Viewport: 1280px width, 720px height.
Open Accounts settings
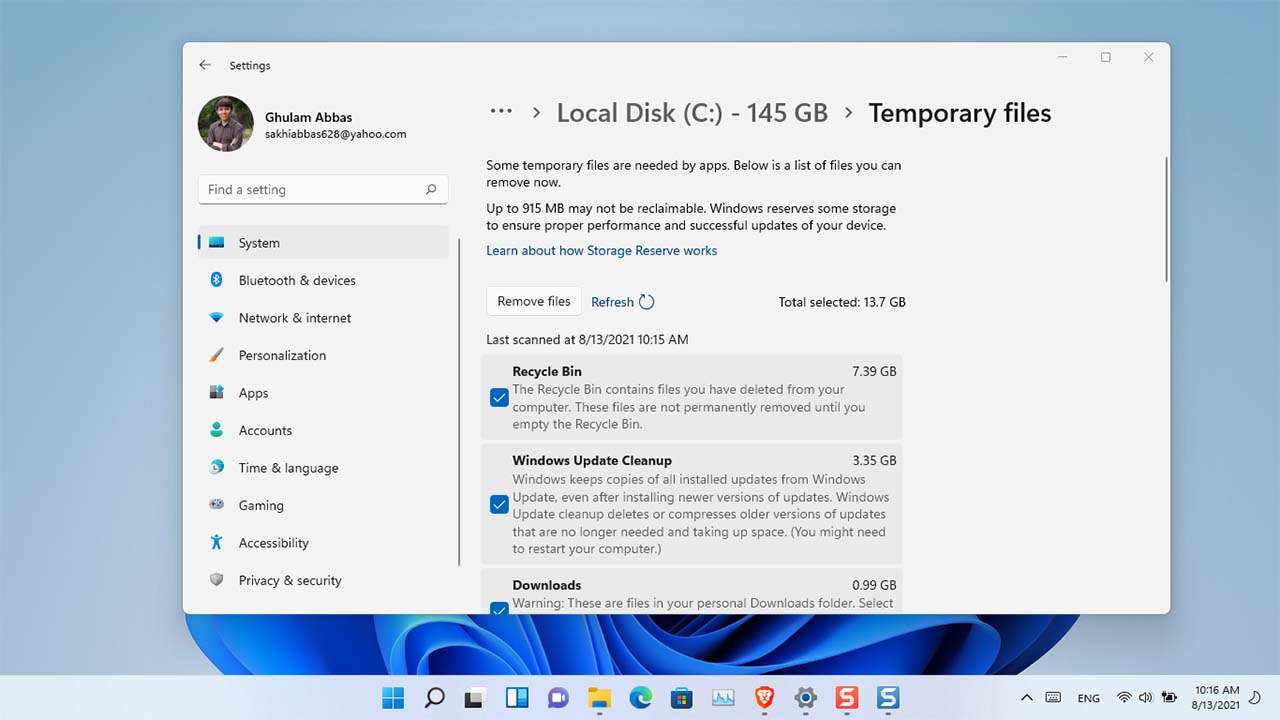323,430
